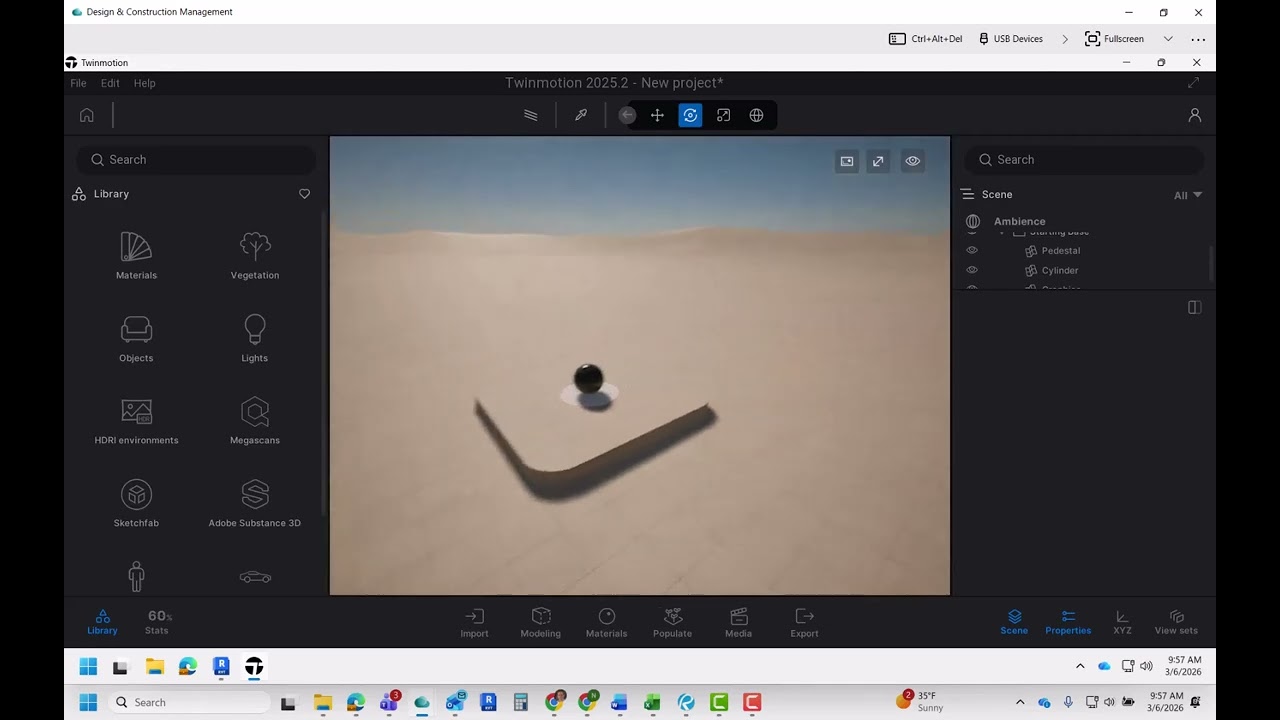Send Ctrl+Alt+Del to remote session
Screen dimensions: 1280x720
[926, 39]
